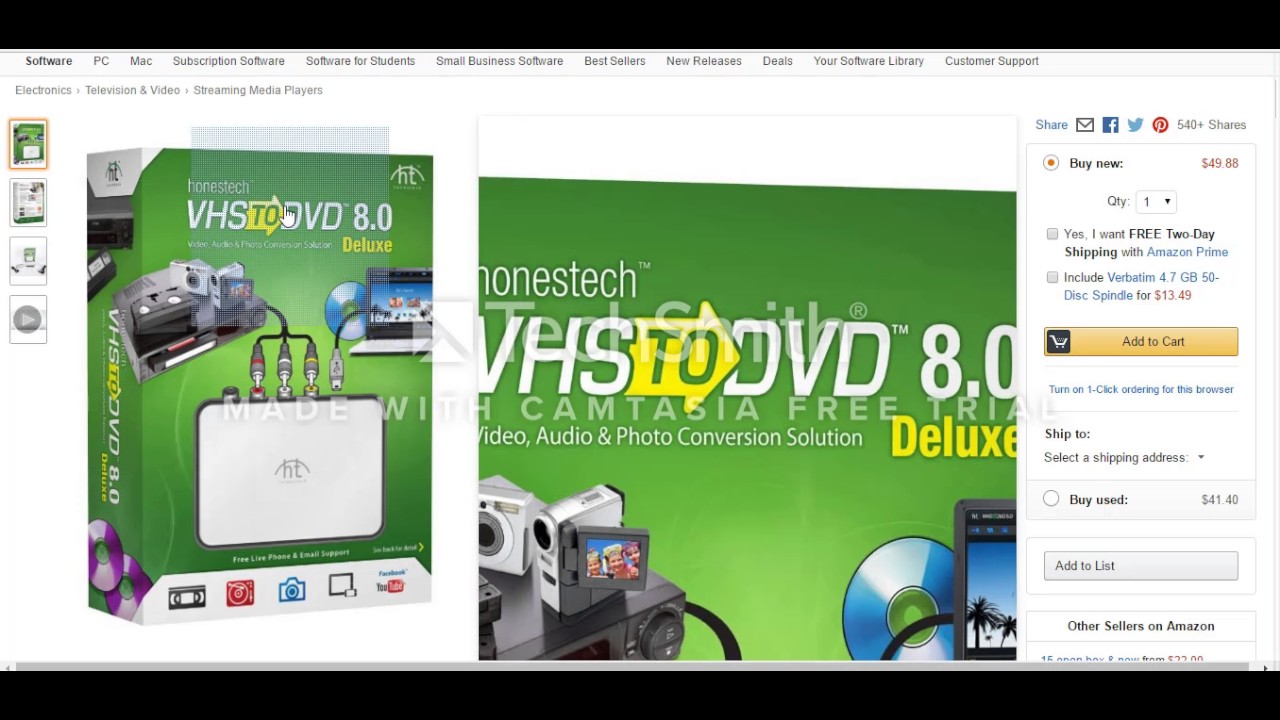Share the product on Facebook

(x=1111, y=125)
